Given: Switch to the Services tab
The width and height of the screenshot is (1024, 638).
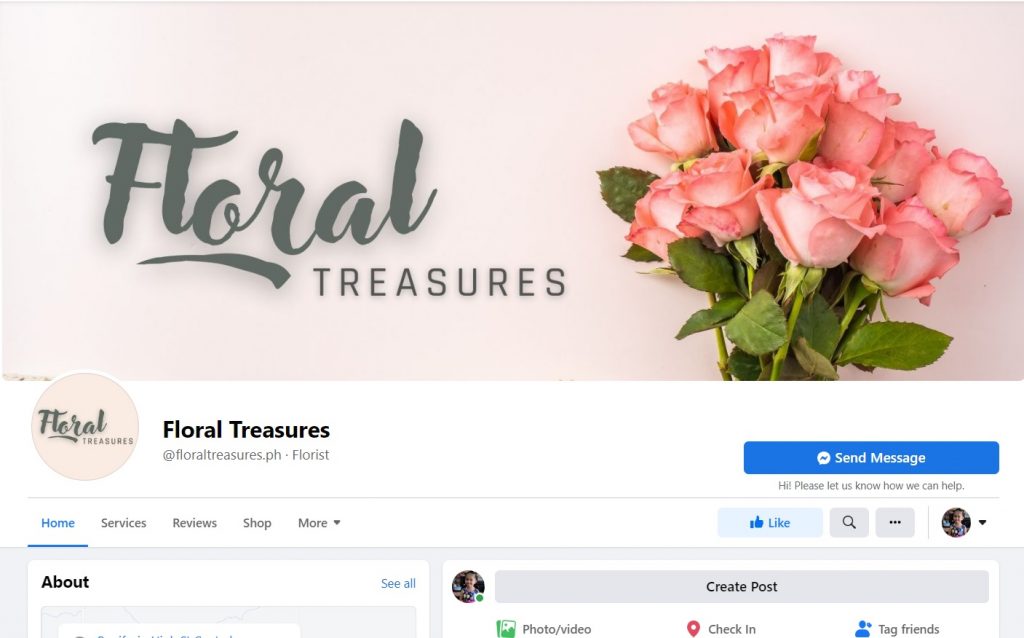Looking at the screenshot, I should (x=123, y=522).
